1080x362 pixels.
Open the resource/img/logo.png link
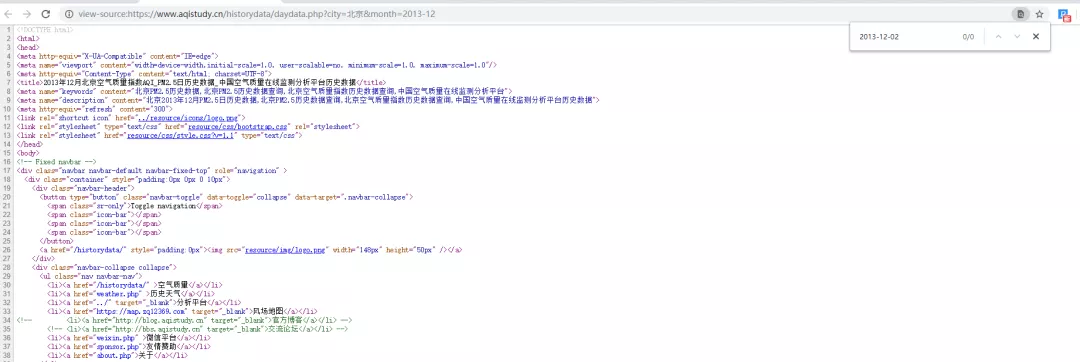pyautogui.click(x=284, y=249)
